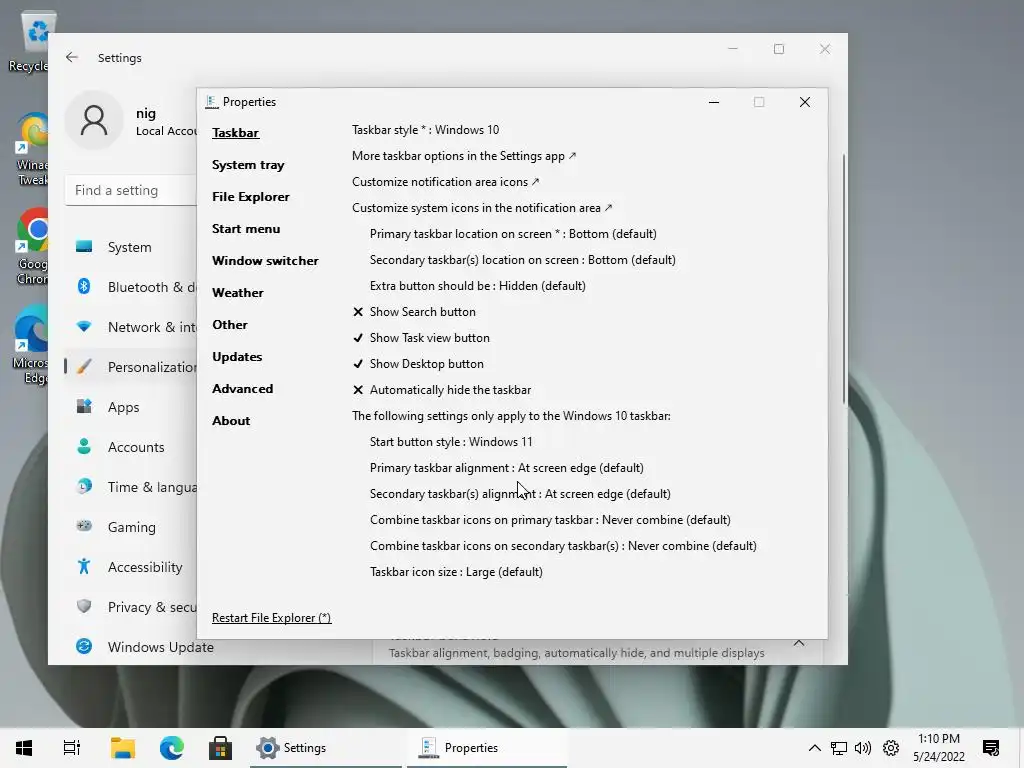
Task: Select Personalization in Settings sidebar
Action: click(131, 366)
